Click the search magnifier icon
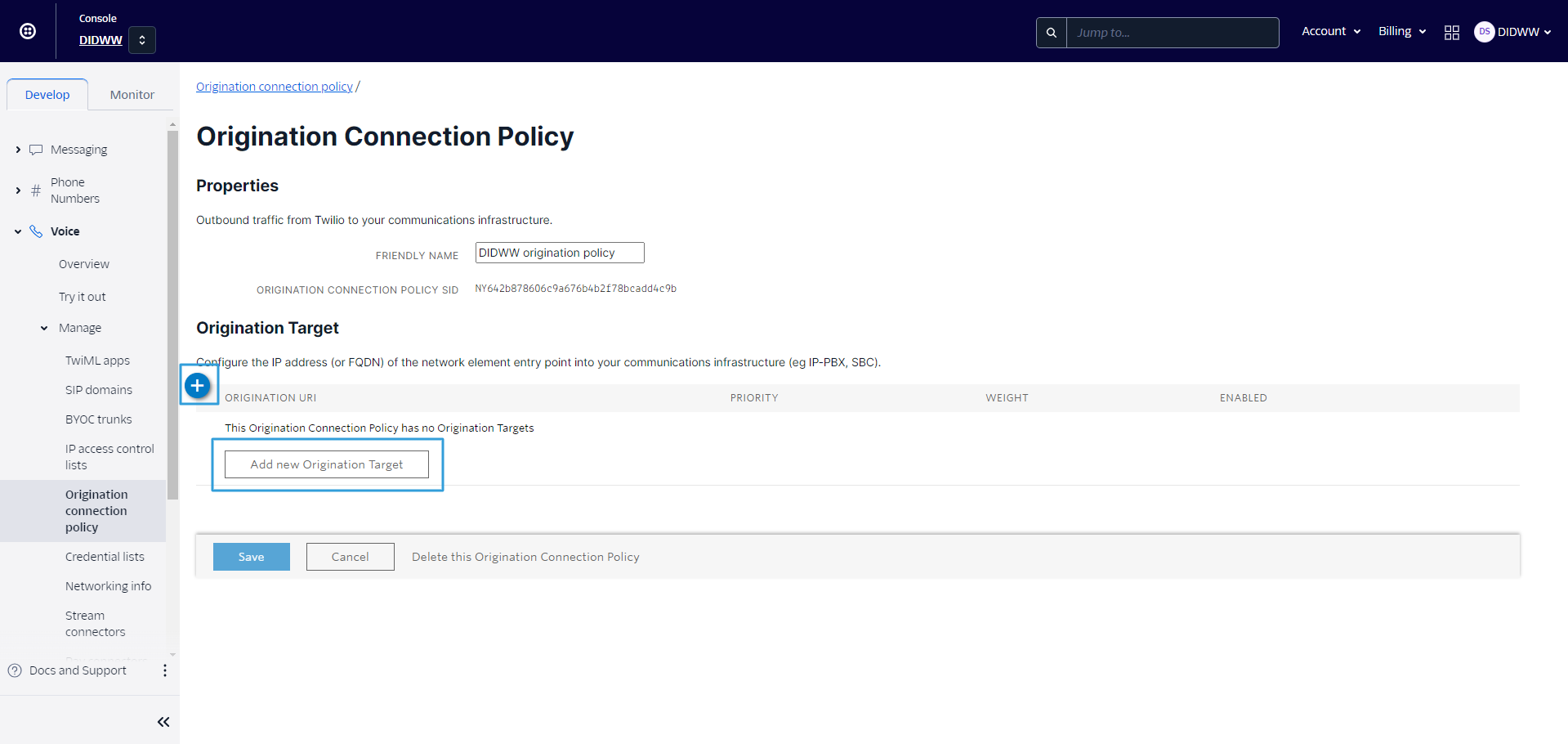Viewport: 1568px width, 744px height. pos(1052,33)
